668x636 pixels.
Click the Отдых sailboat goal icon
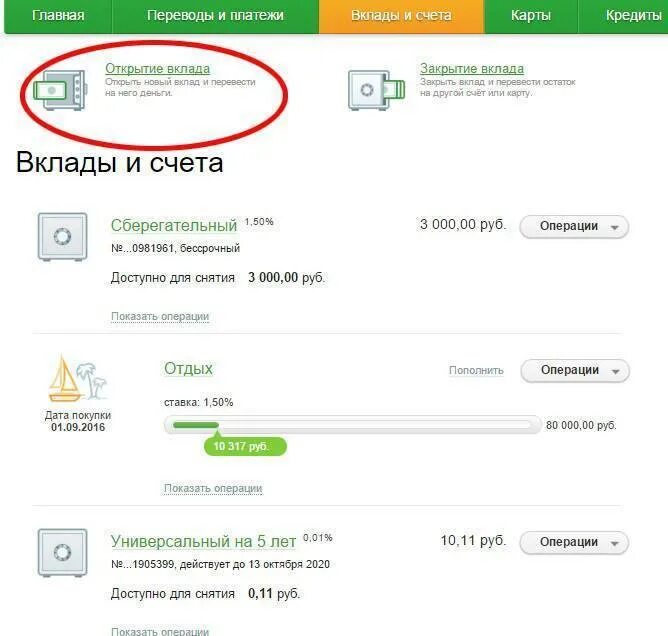tap(78, 378)
